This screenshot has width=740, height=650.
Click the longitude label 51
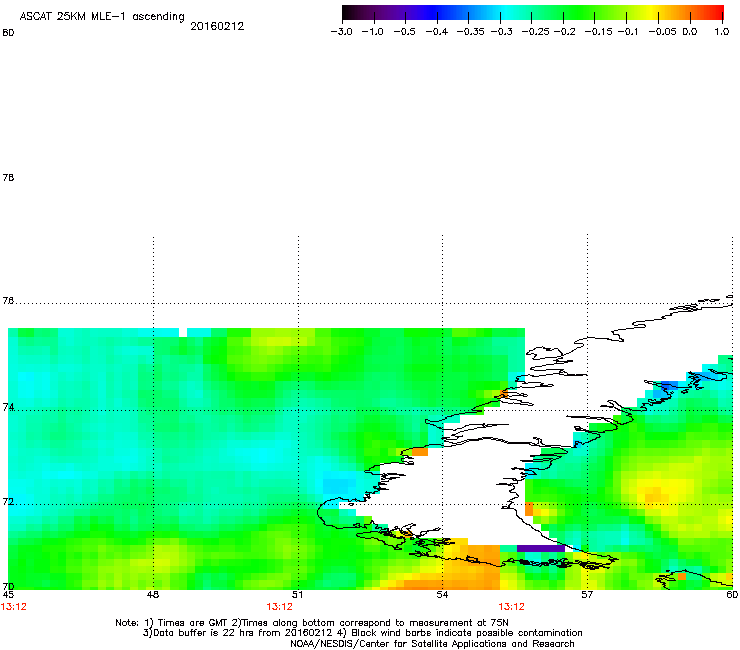point(297,595)
